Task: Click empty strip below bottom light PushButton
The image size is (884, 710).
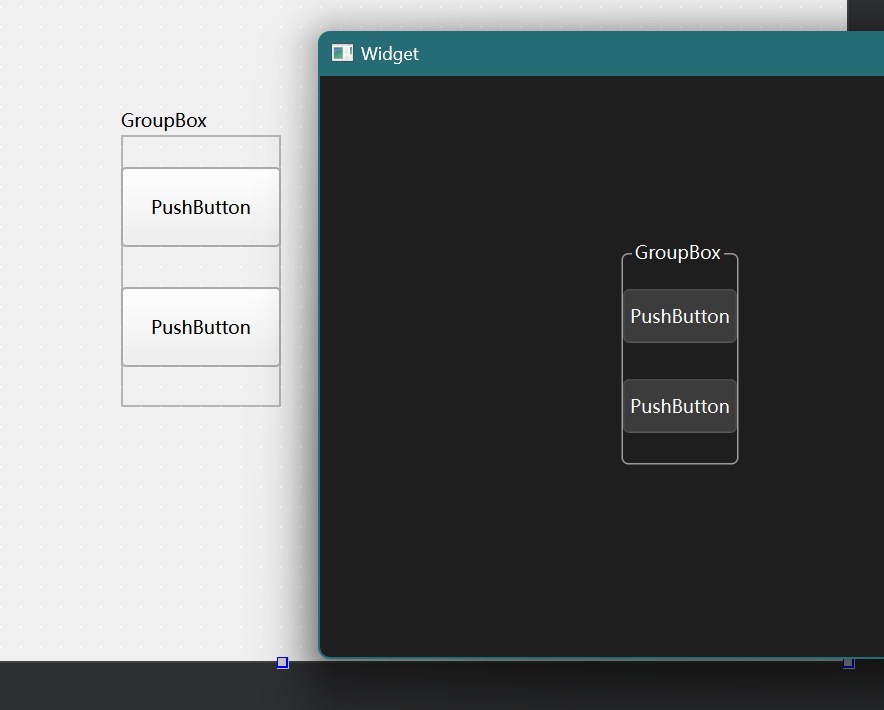Action: coord(201,386)
